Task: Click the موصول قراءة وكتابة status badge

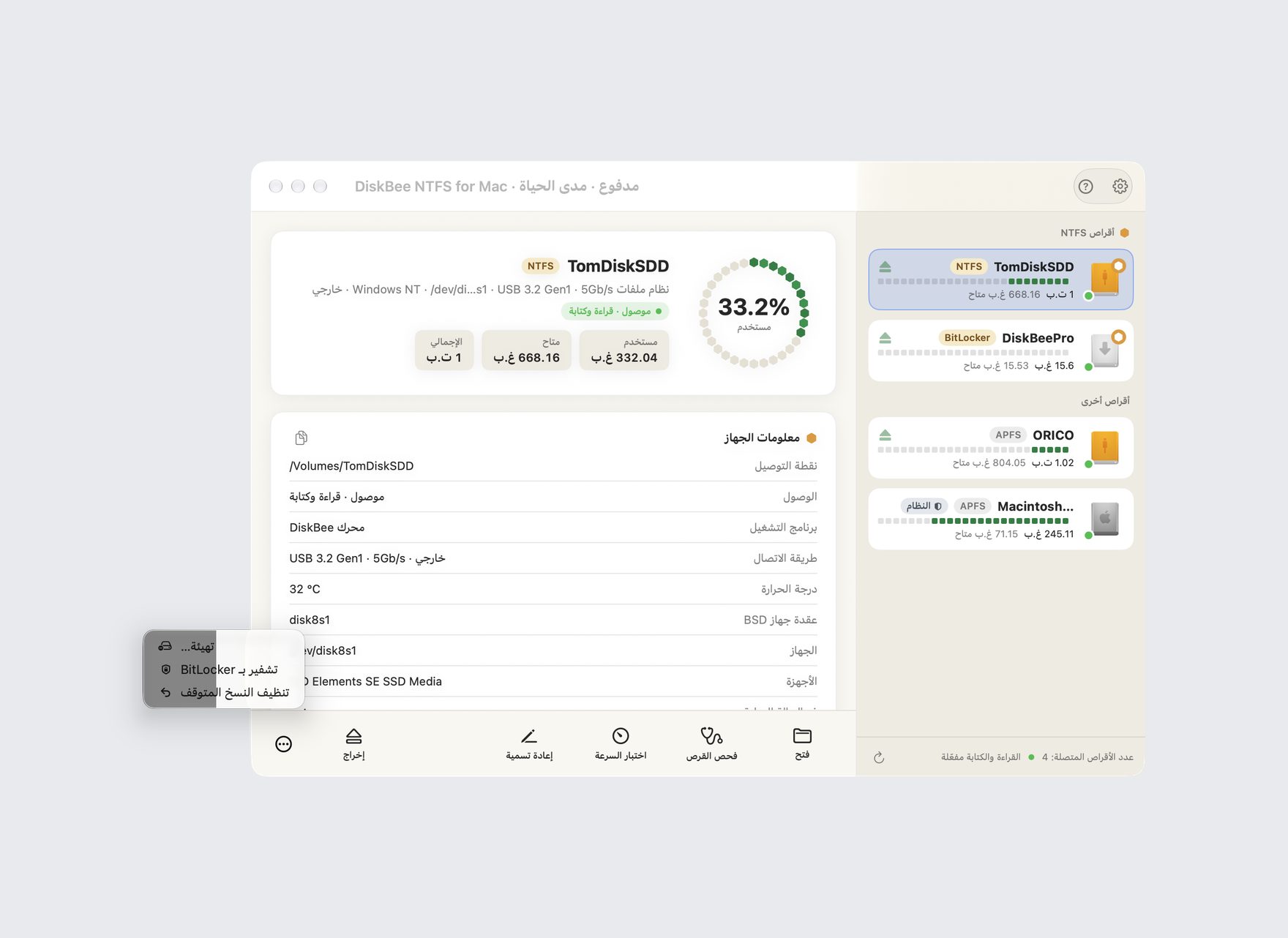Action: click(615, 311)
